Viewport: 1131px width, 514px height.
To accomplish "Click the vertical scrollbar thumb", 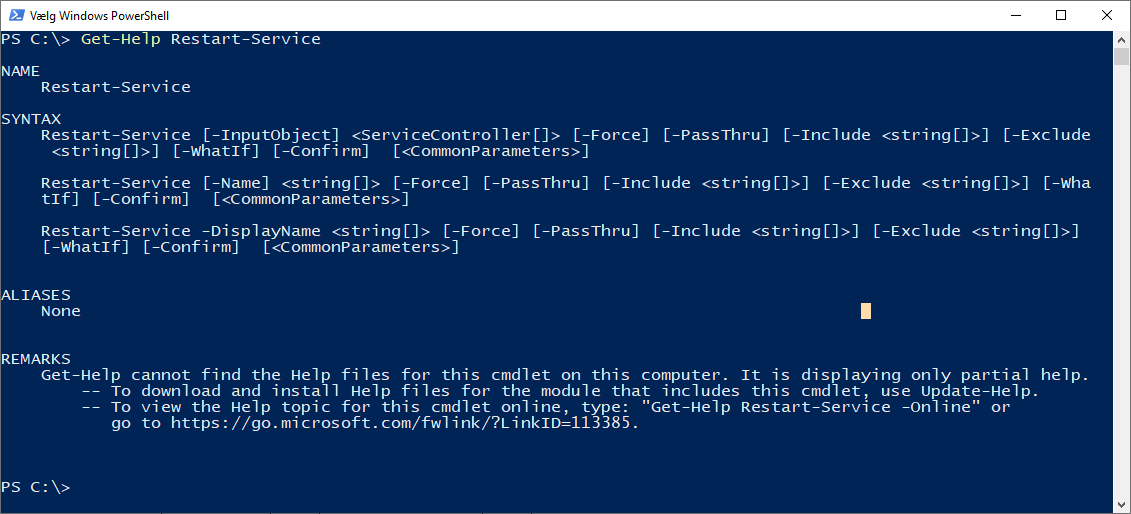I will [x=1122, y=55].
